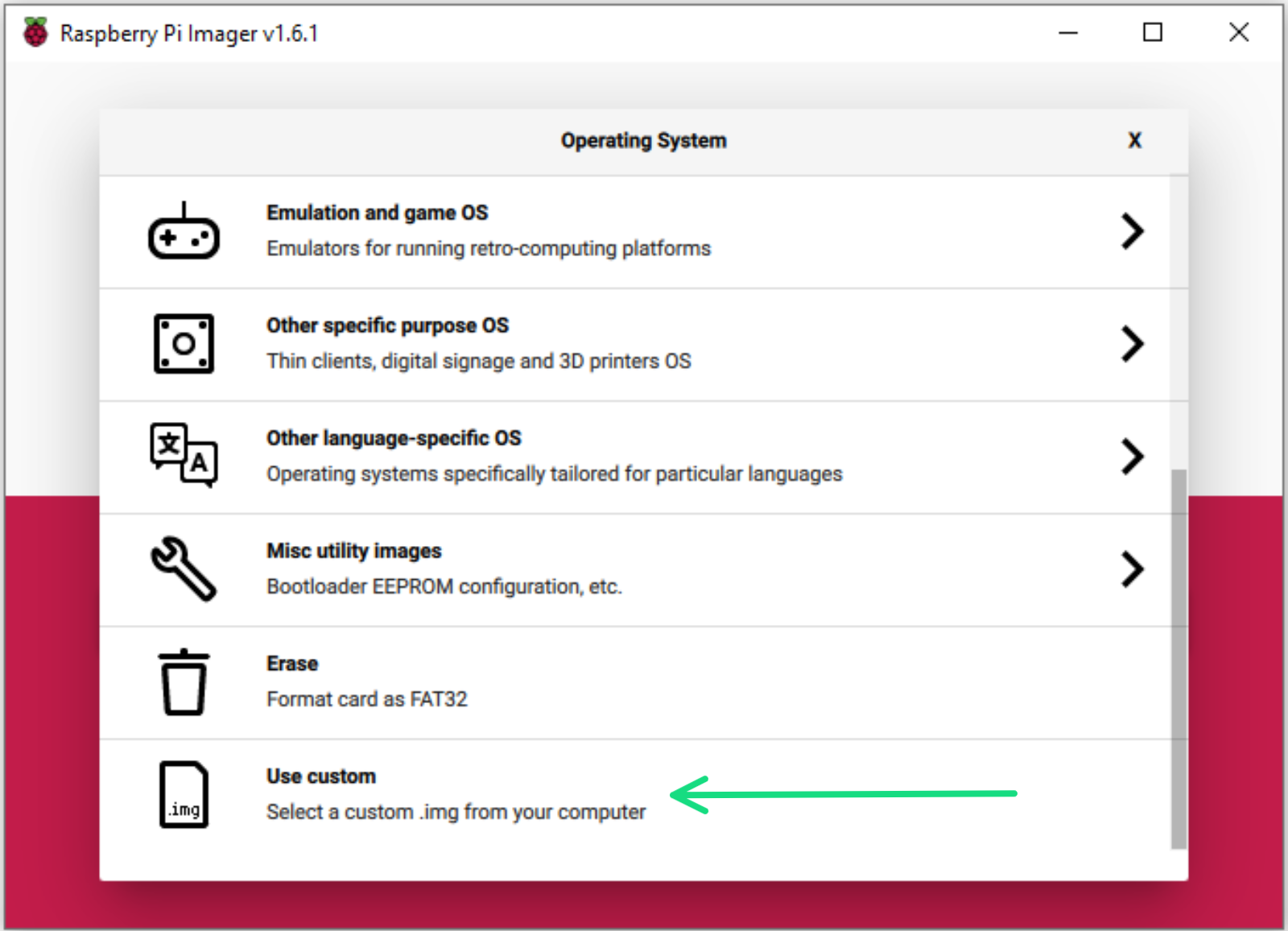Expand Other specific purpose OS chevron arrow
The height and width of the screenshot is (931, 1288).
(x=1132, y=345)
